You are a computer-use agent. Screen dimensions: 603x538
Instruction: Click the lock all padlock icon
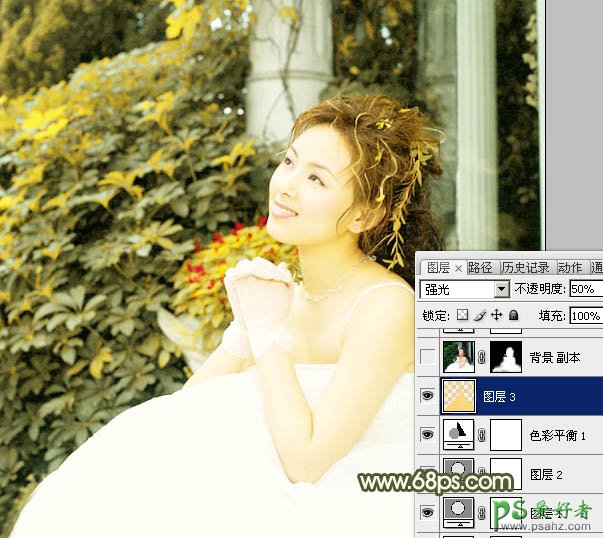pyautogui.click(x=512, y=316)
